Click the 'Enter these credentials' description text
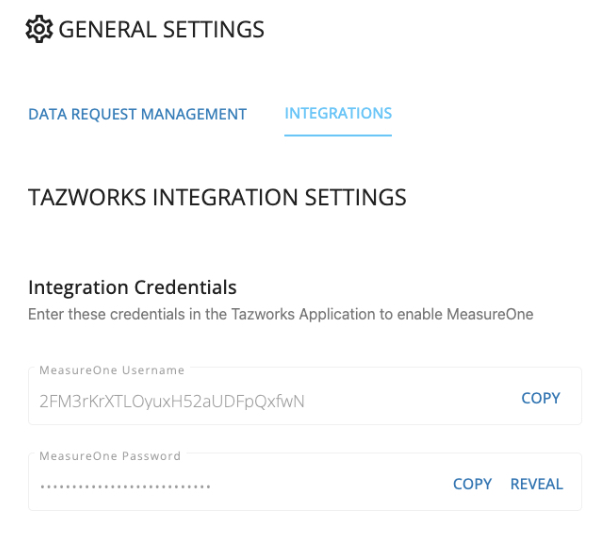Viewport: 615px width, 551px height. 280,314
